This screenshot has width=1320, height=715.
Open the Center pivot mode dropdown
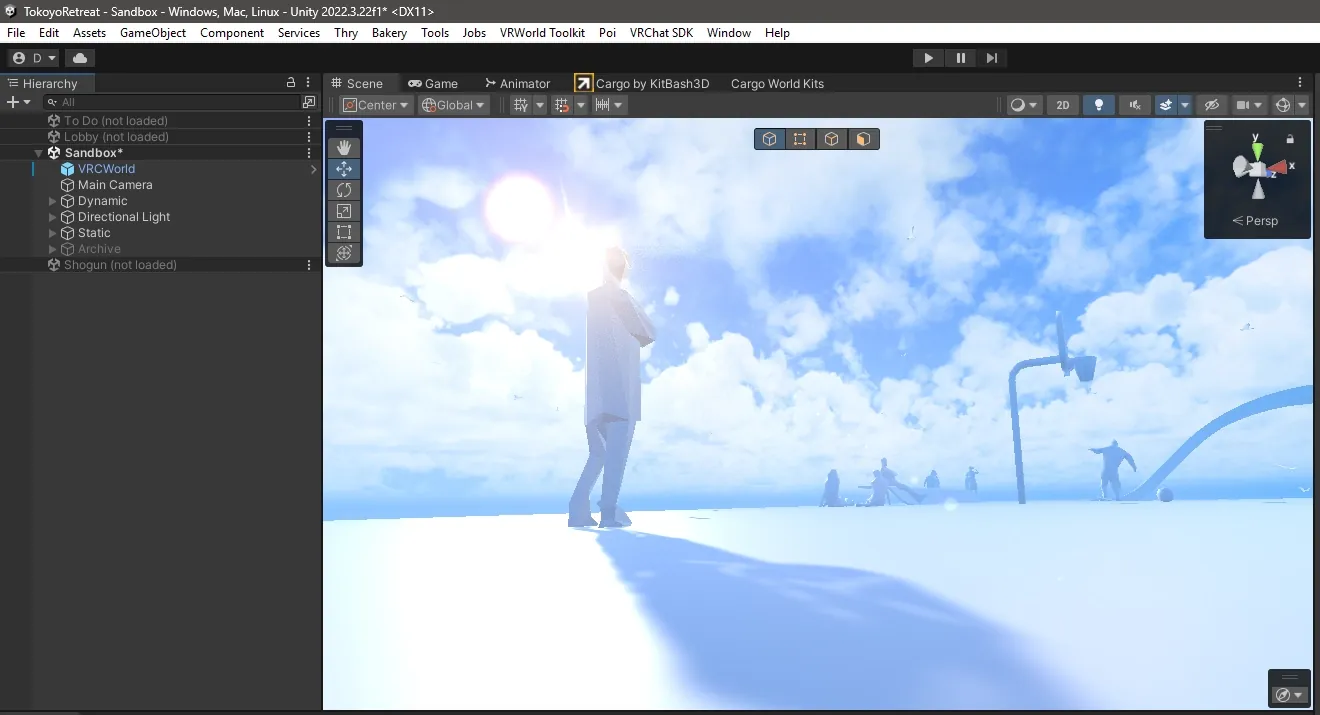coord(375,105)
